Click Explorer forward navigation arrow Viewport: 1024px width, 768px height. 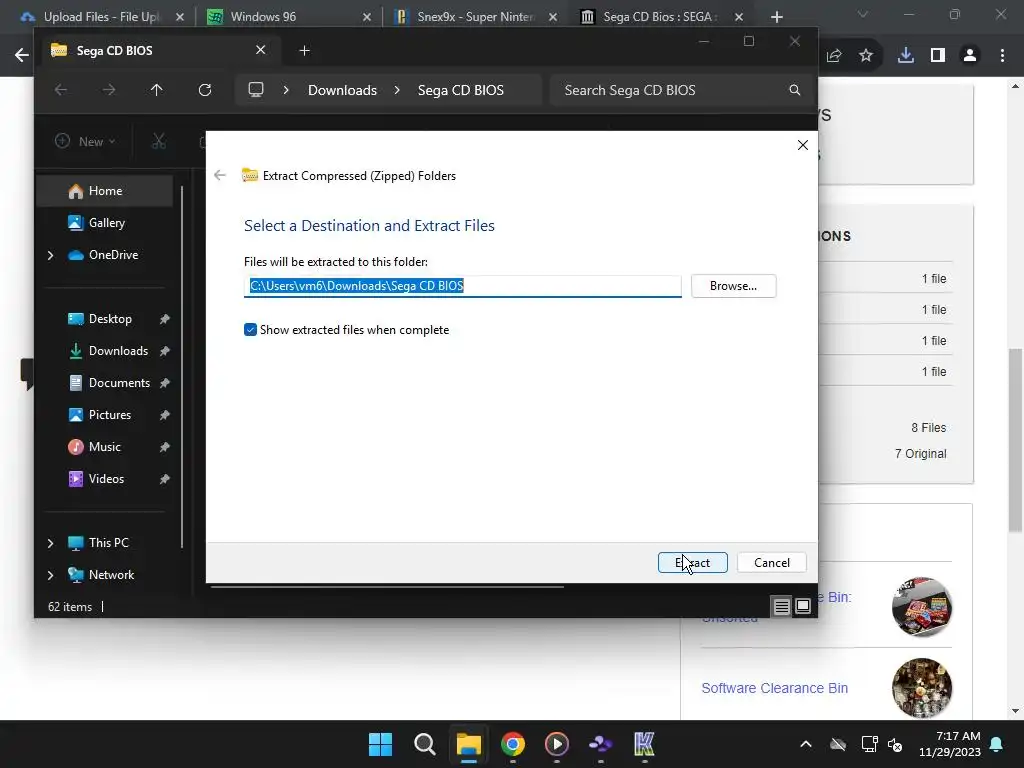click(x=109, y=90)
